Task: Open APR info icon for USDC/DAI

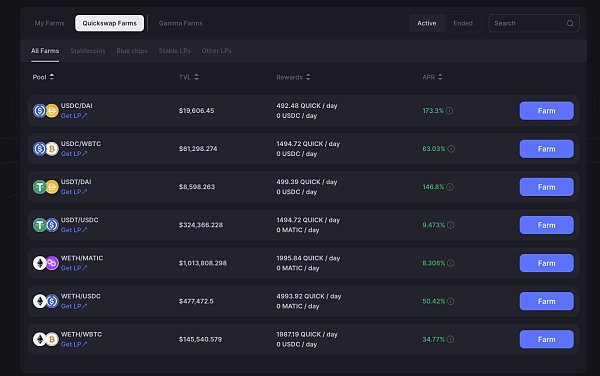Action: 449,111
